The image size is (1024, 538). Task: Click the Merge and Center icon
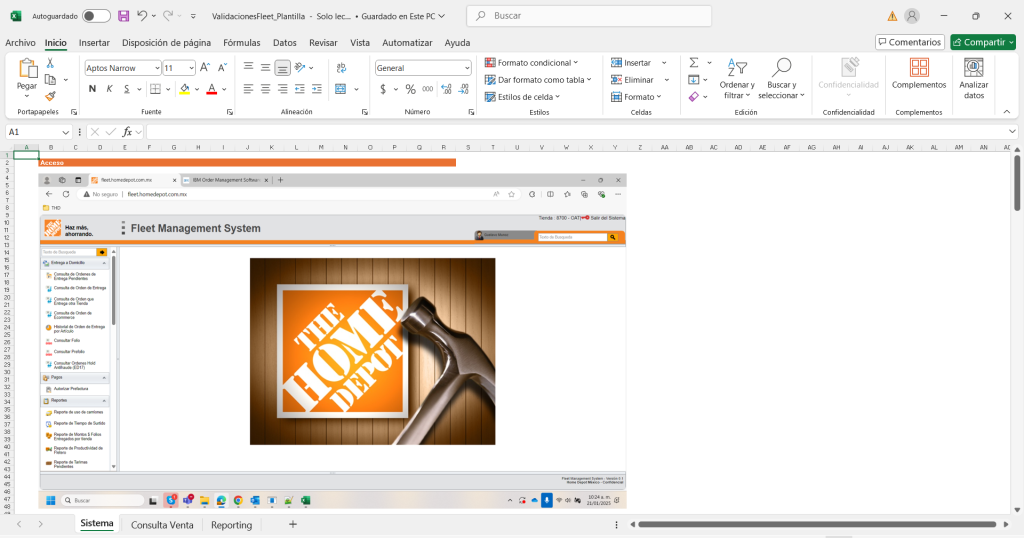tap(341, 89)
